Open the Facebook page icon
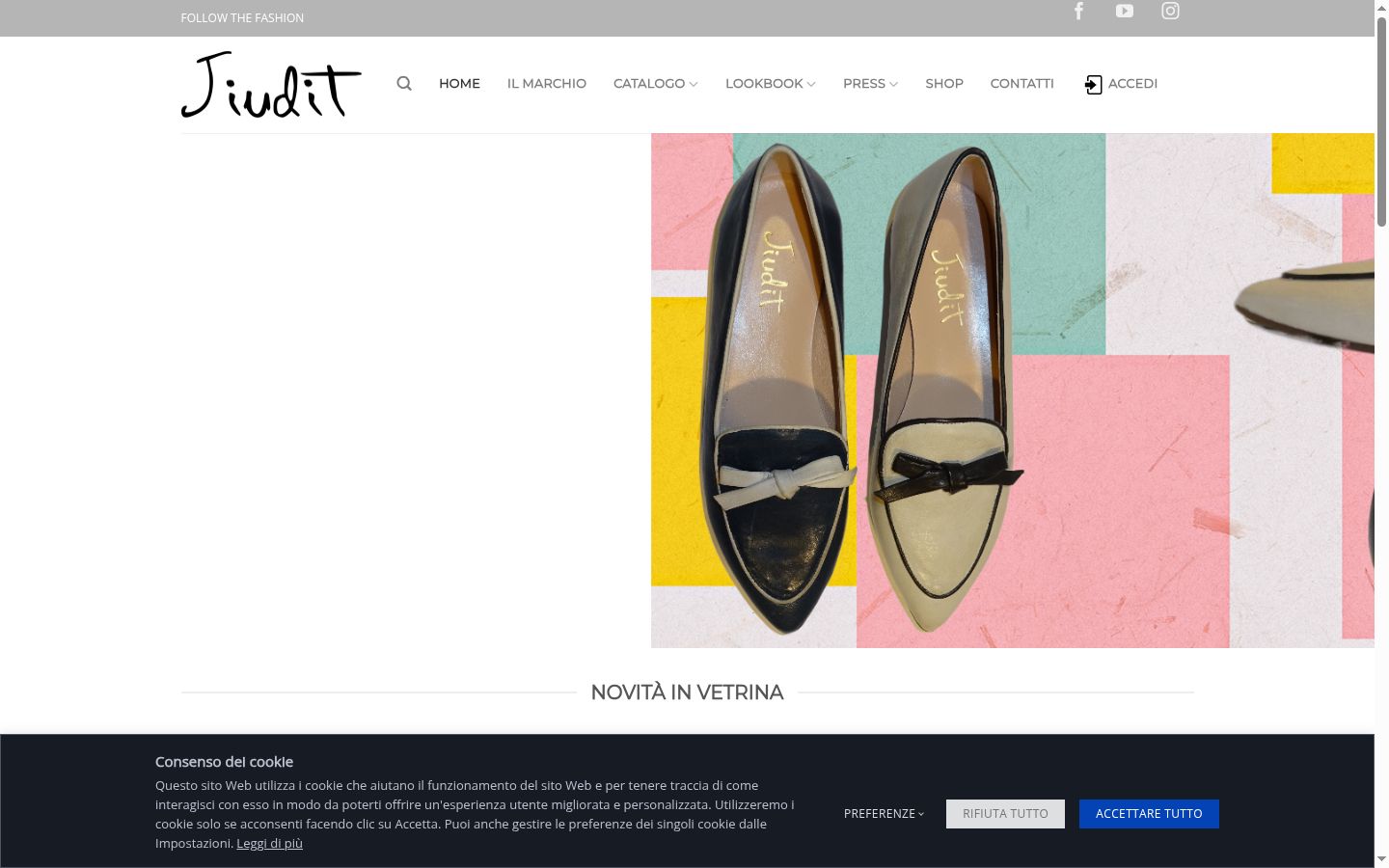Viewport: 1389px width, 868px height. 1079,11
